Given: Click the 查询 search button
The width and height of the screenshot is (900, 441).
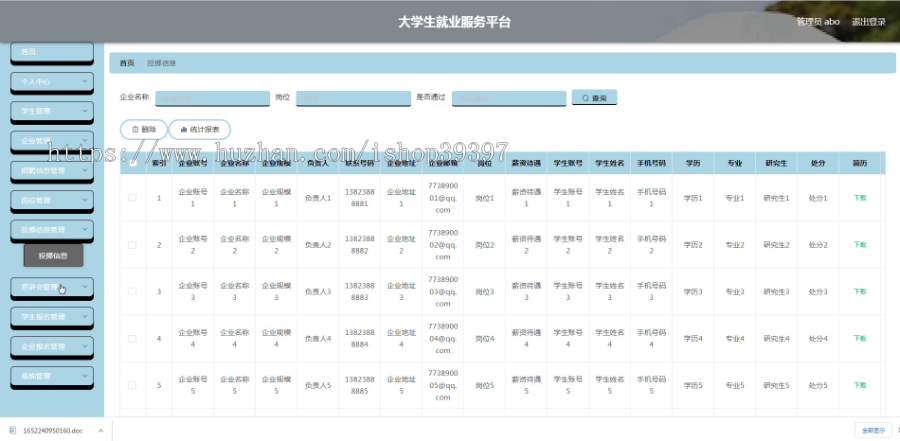Looking at the screenshot, I should tap(594, 98).
